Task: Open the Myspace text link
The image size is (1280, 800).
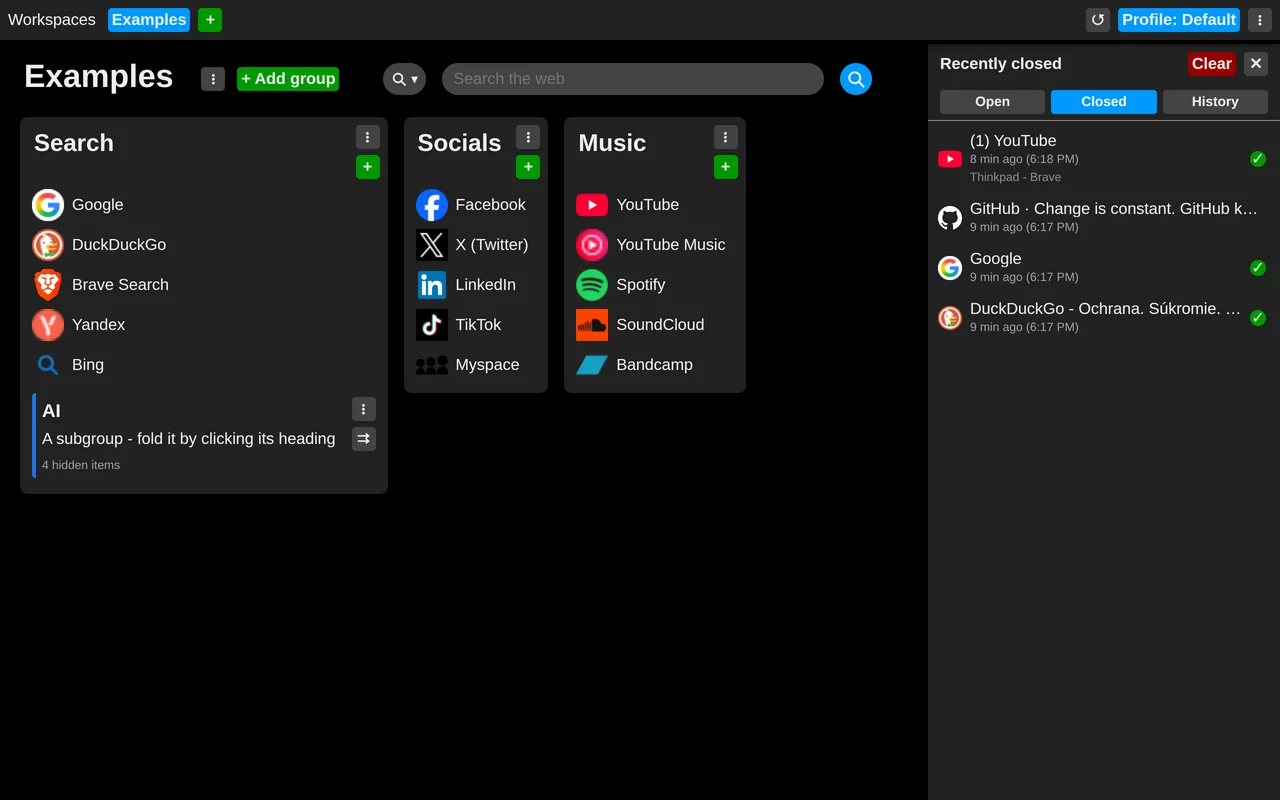Action: point(487,365)
